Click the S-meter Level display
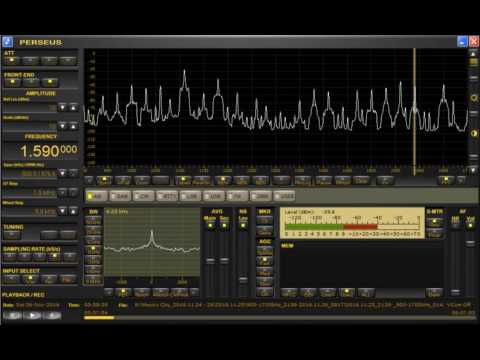Image resolution: width=480 pixels, height=360 pixels. [352, 223]
